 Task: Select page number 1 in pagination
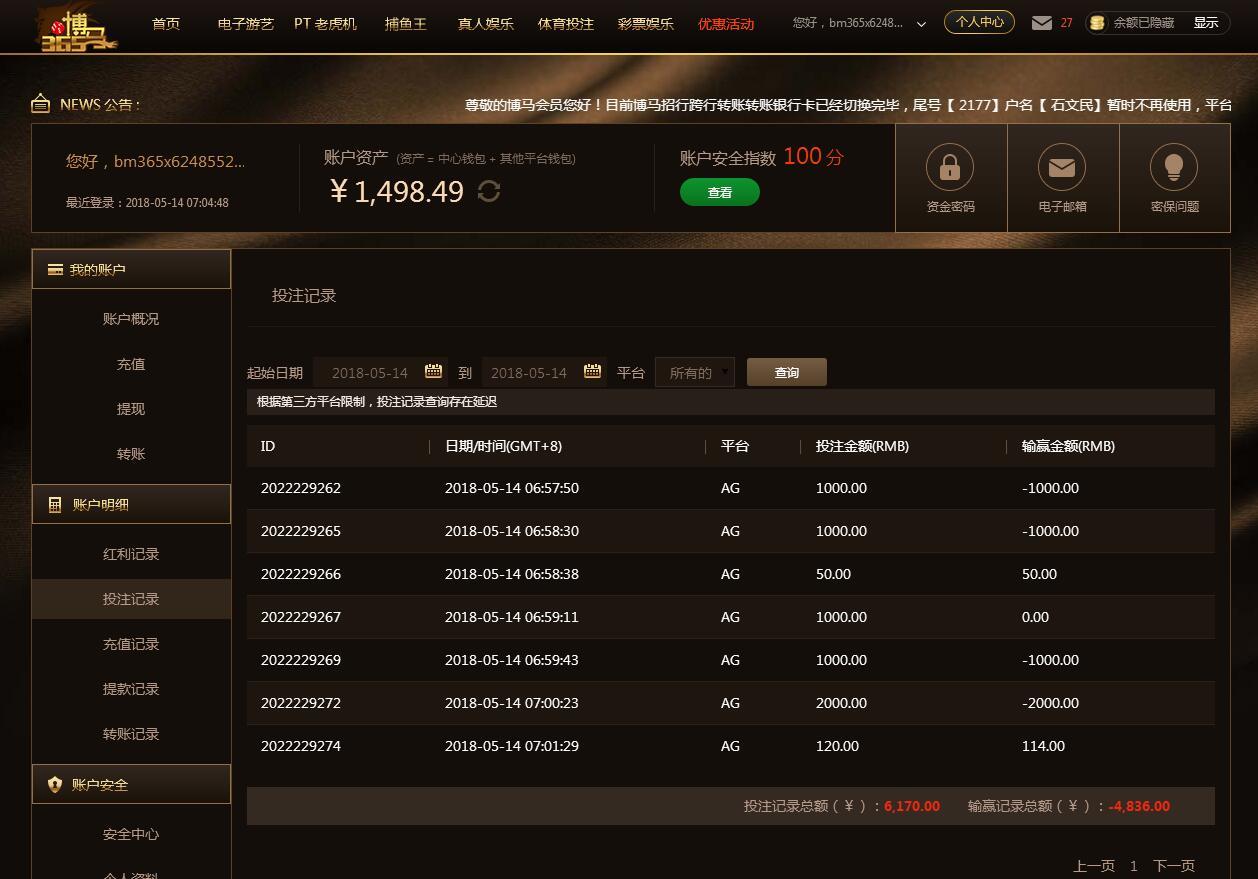(x=1134, y=866)
